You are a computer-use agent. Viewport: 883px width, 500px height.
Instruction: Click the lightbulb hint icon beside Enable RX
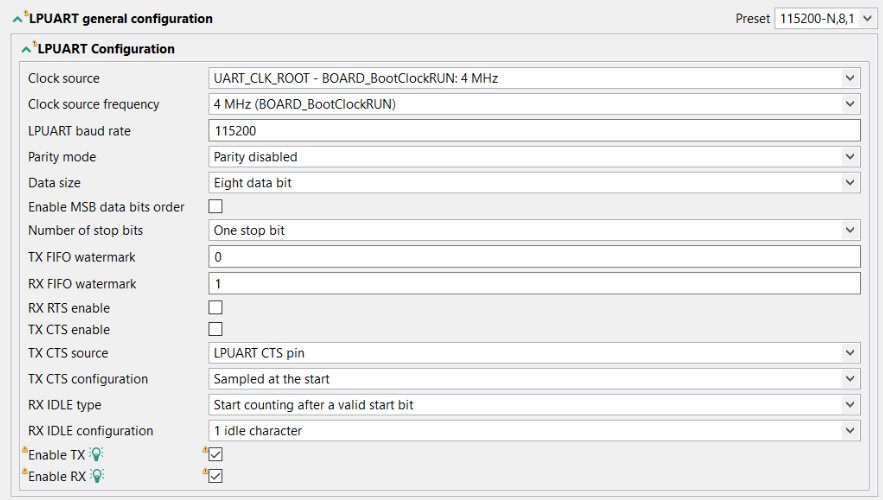click(97, 476)
